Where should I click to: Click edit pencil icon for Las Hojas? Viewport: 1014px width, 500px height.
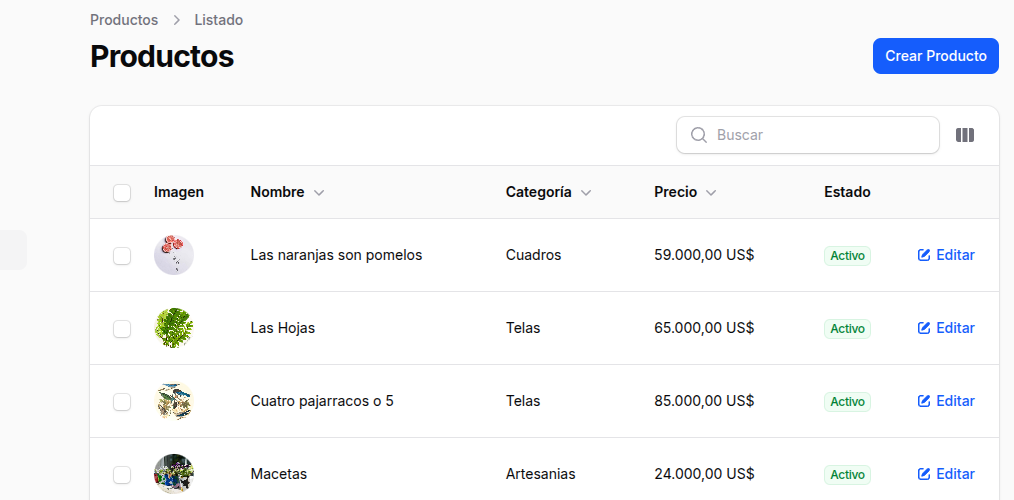click(x=924, y=328)
